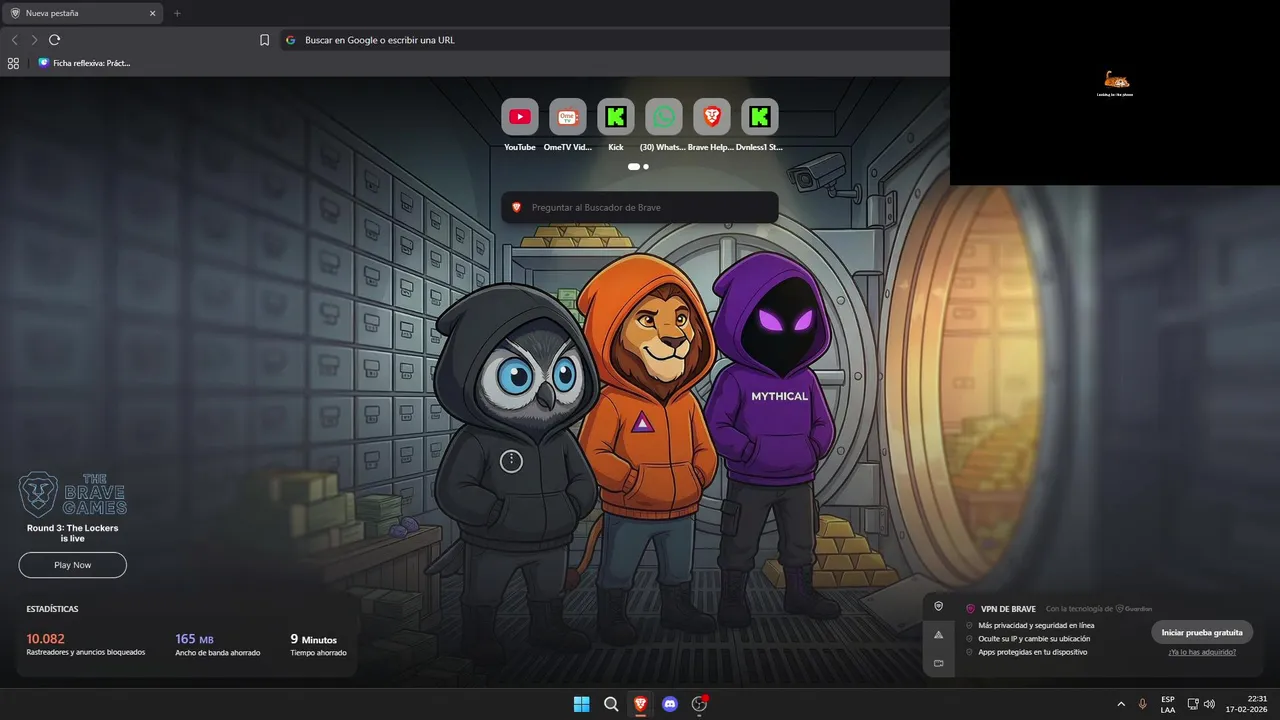Click the 9 Minutos time saved stat
1280x720 pixels.
[x=318, y=644]
